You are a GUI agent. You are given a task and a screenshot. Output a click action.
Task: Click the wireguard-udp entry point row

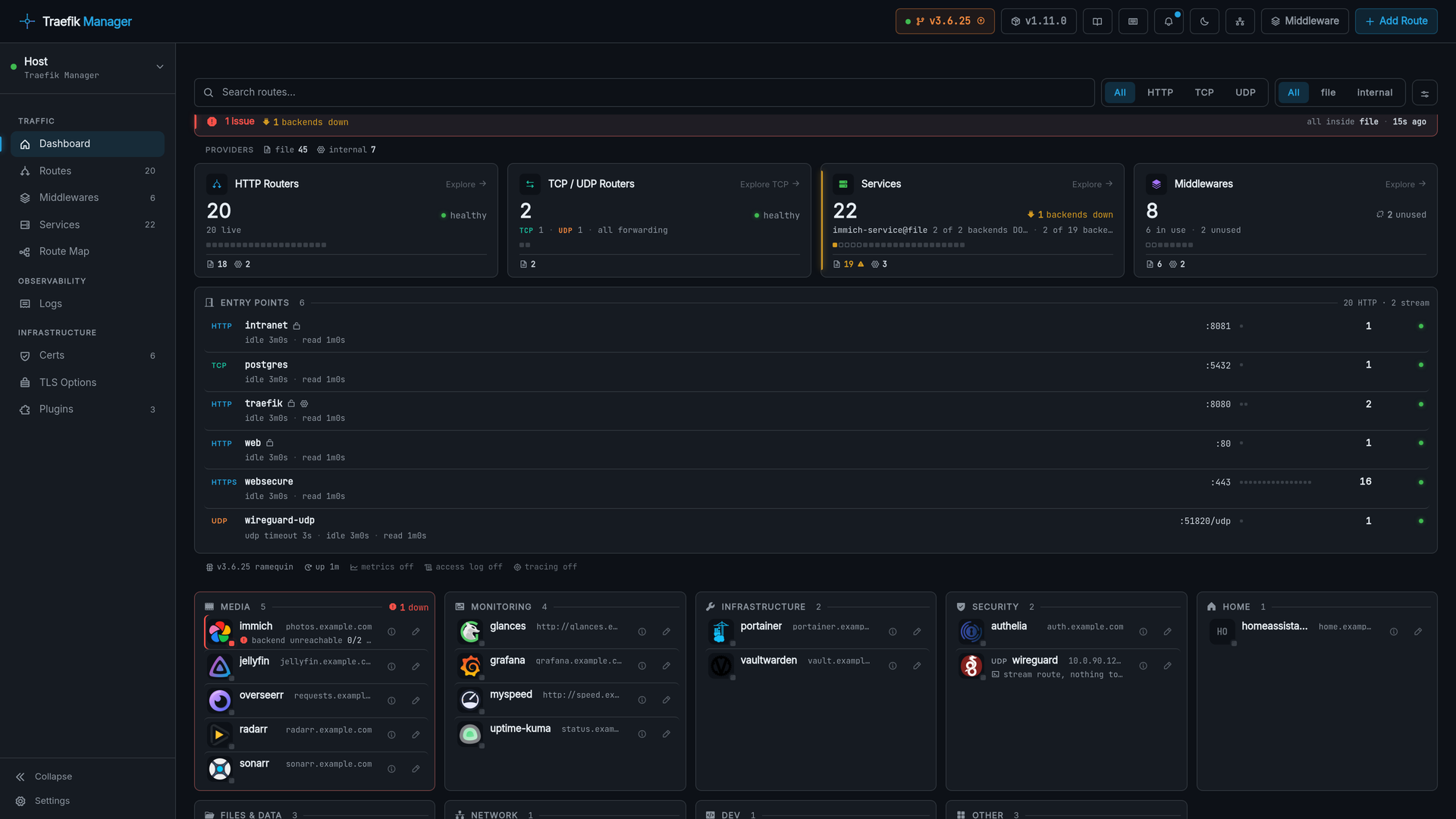coord(815,528)
